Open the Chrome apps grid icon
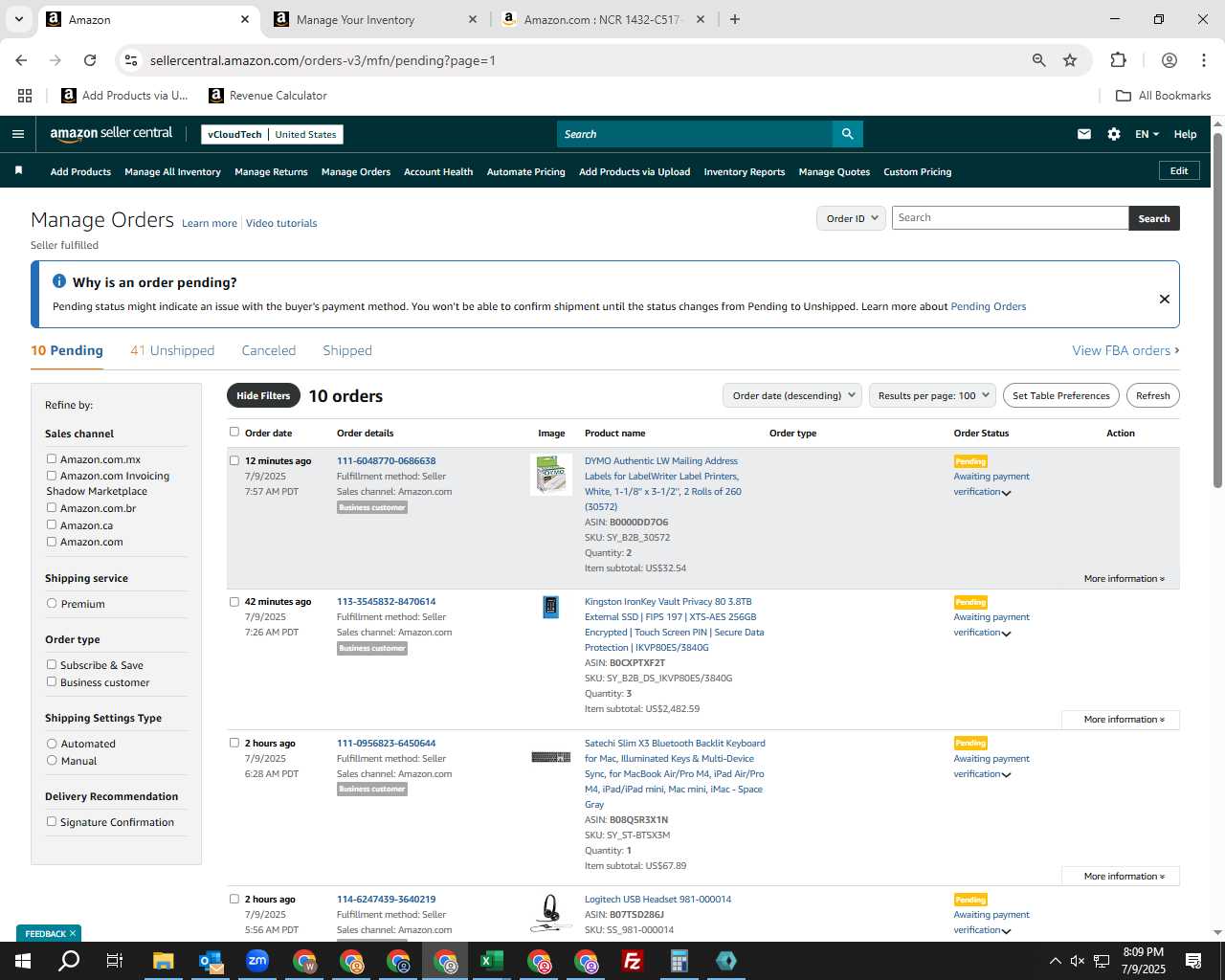The image size is (1225, 980). click(x=25, y=96)
